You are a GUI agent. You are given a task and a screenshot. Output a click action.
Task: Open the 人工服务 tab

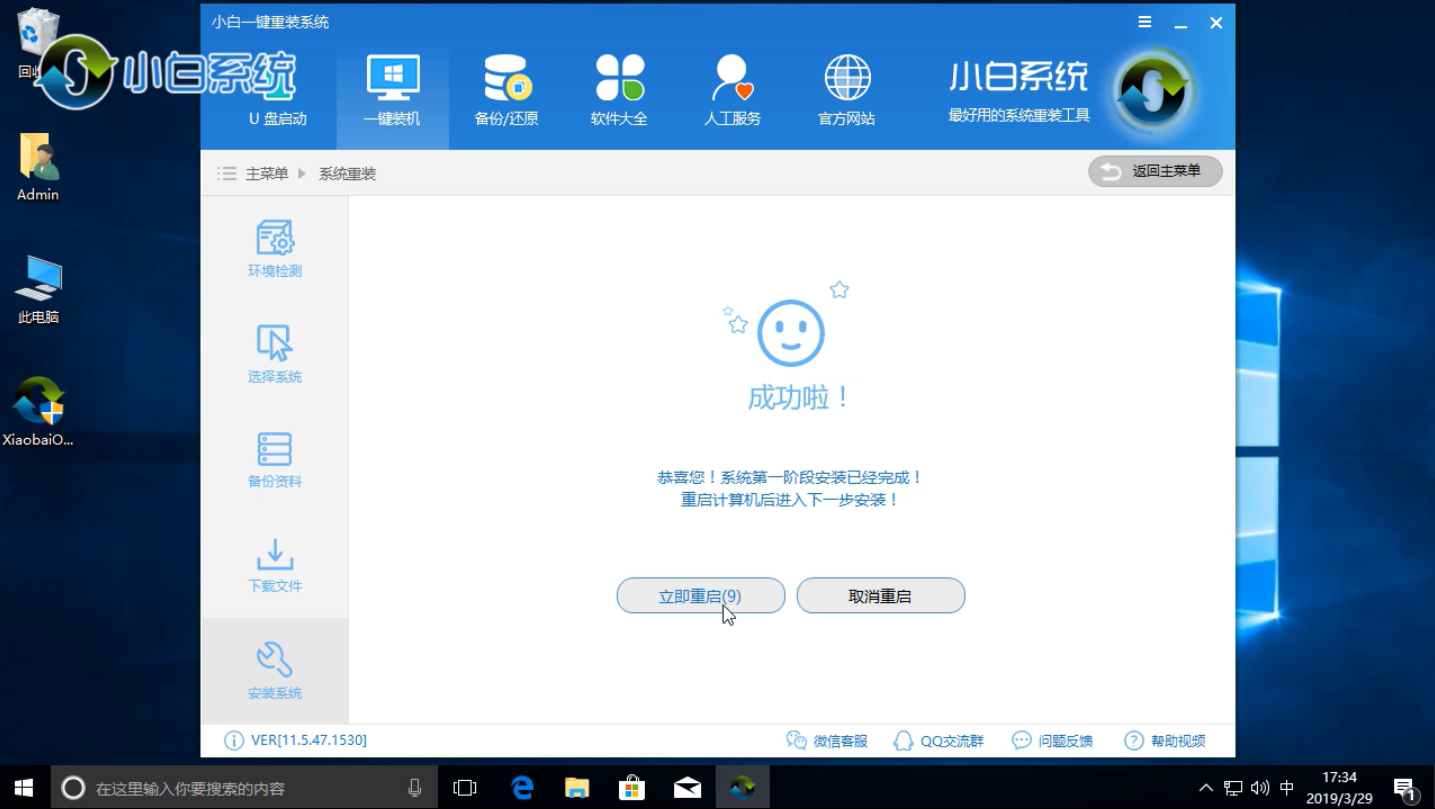[732, 92]
